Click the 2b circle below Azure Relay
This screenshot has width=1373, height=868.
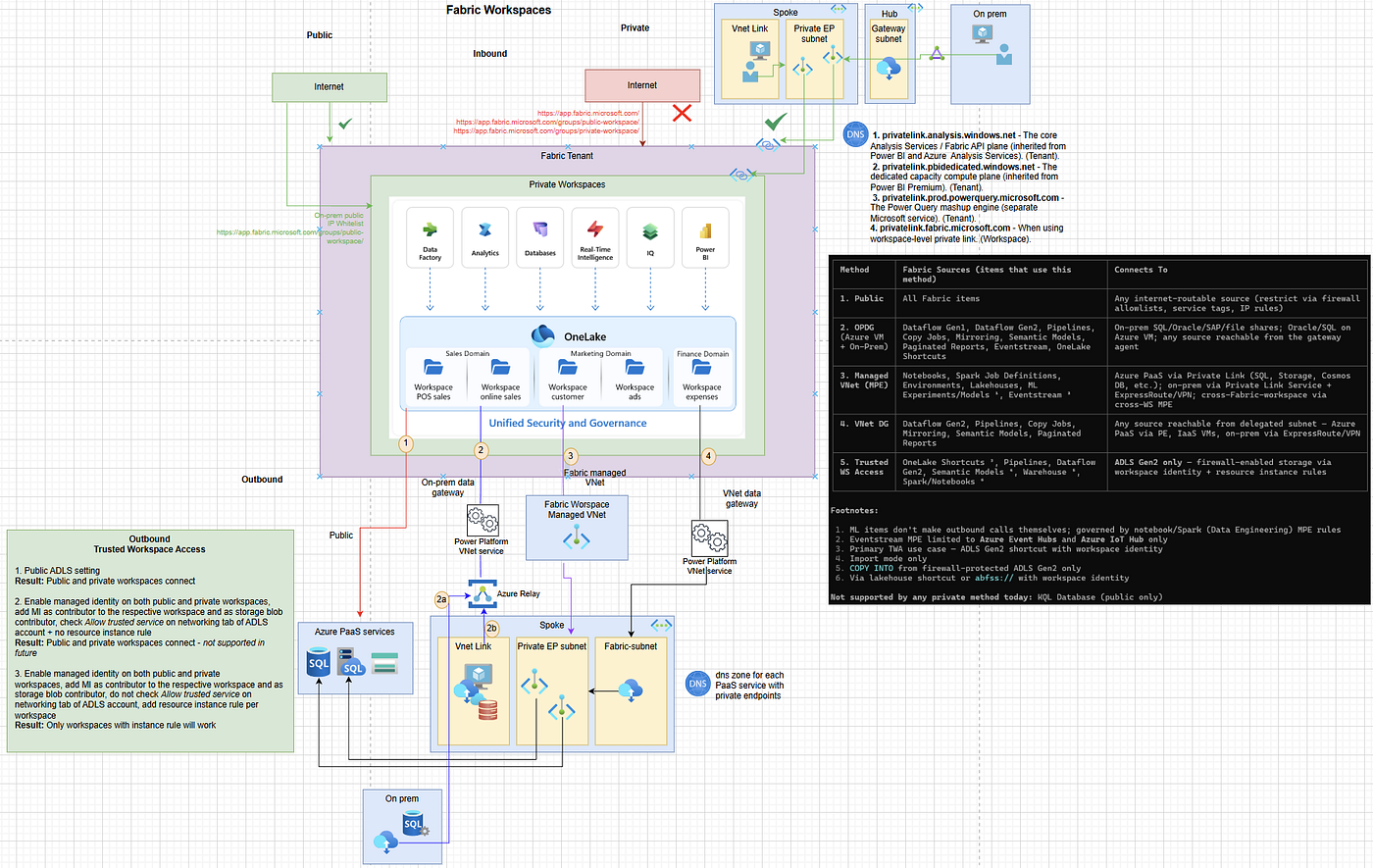point(492,628)
